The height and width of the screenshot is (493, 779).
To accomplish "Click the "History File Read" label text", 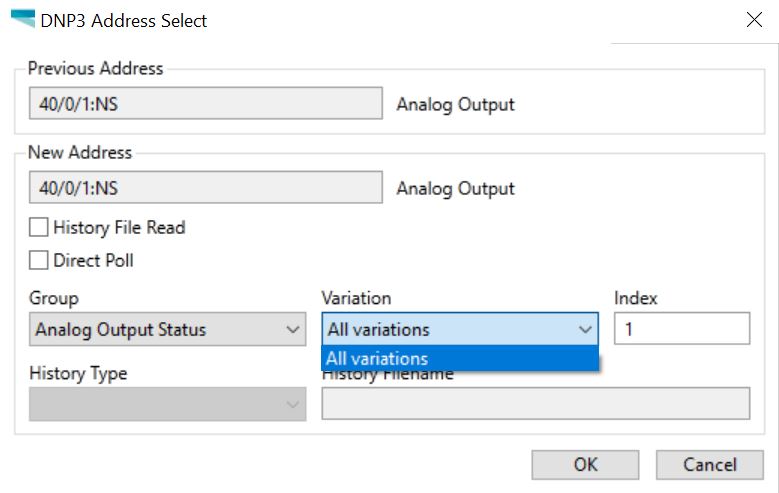I will pos(119,228).
